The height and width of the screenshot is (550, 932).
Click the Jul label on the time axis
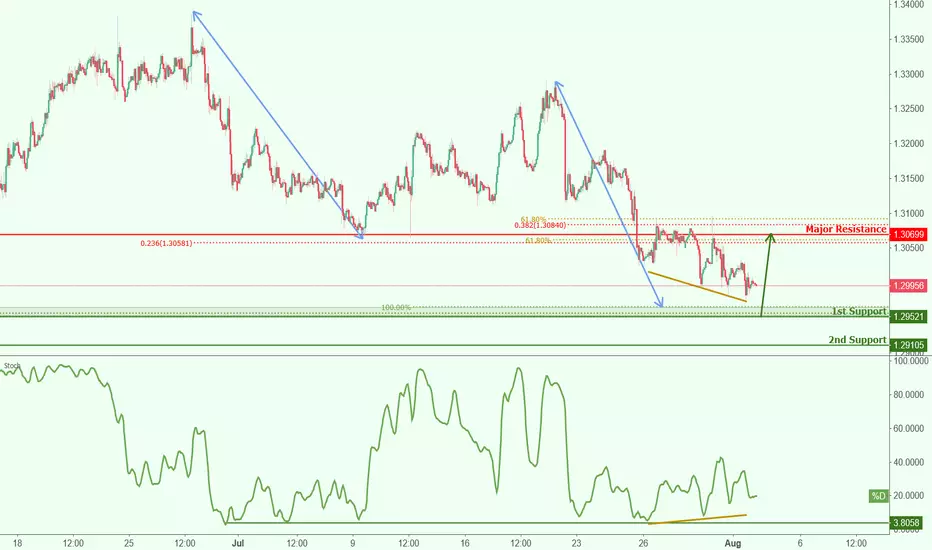[238, 543]
